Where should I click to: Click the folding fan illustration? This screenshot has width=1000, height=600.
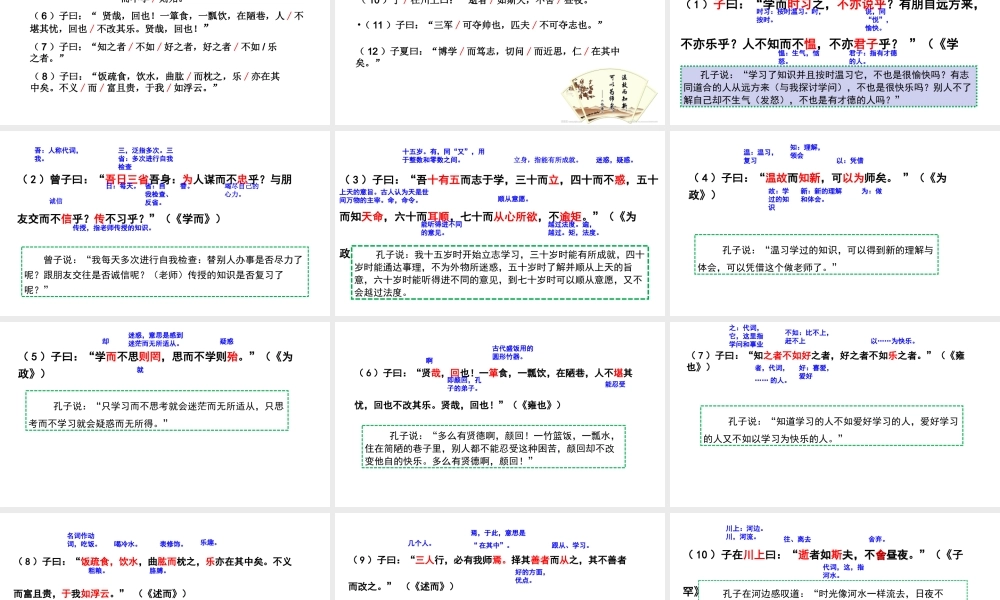coord(609,96)
